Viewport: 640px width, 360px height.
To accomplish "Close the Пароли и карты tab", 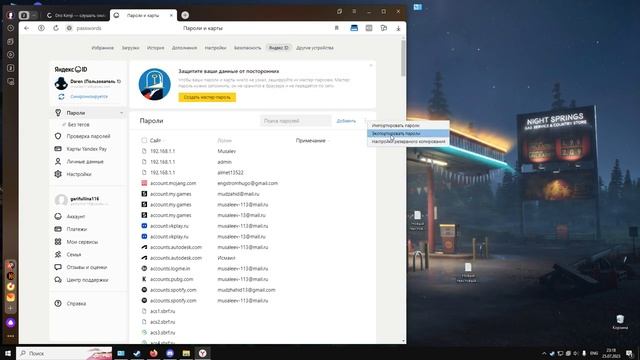I will [171, 15].
